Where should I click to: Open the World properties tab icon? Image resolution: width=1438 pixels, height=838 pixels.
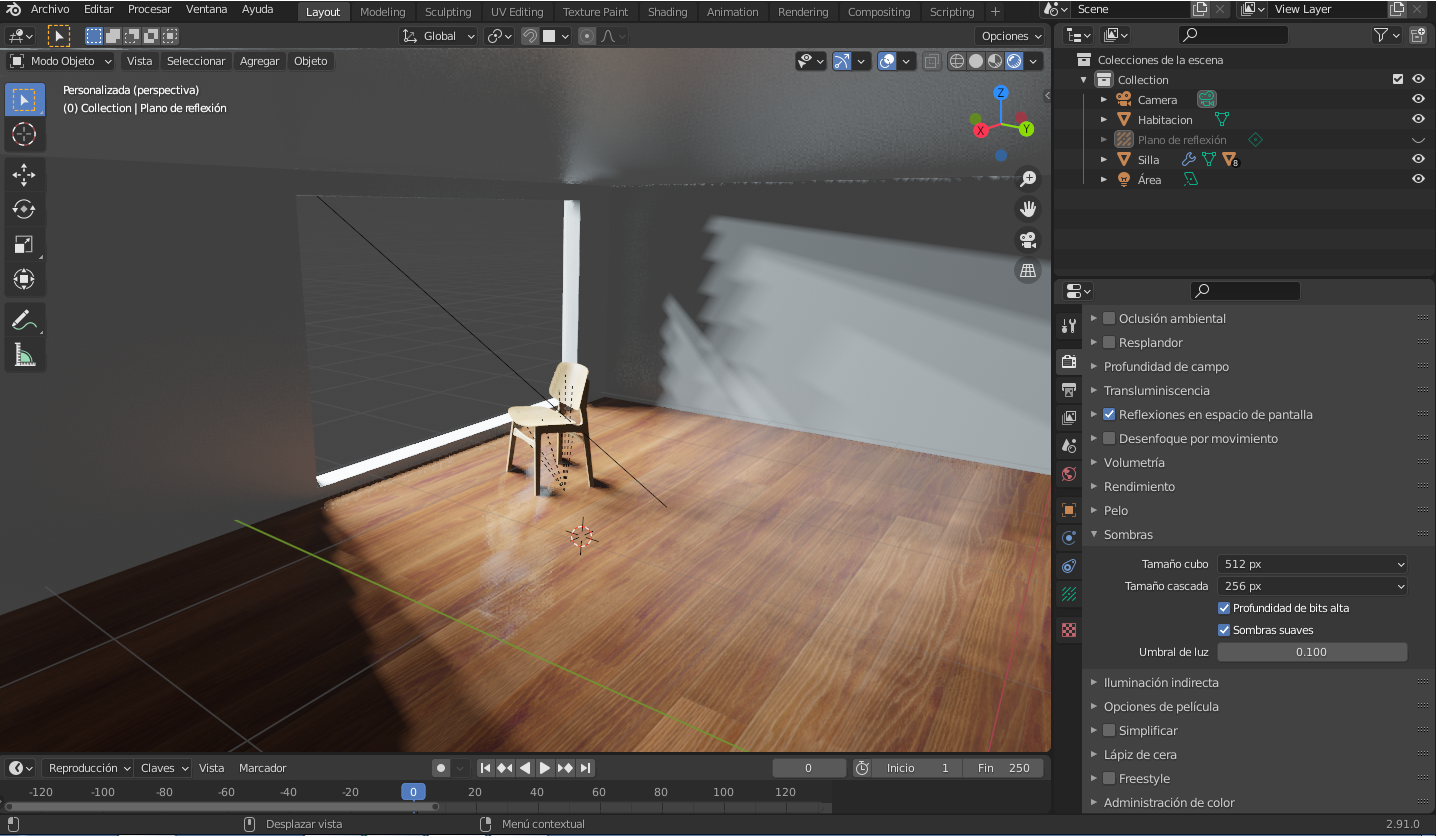pos(1069,474)
